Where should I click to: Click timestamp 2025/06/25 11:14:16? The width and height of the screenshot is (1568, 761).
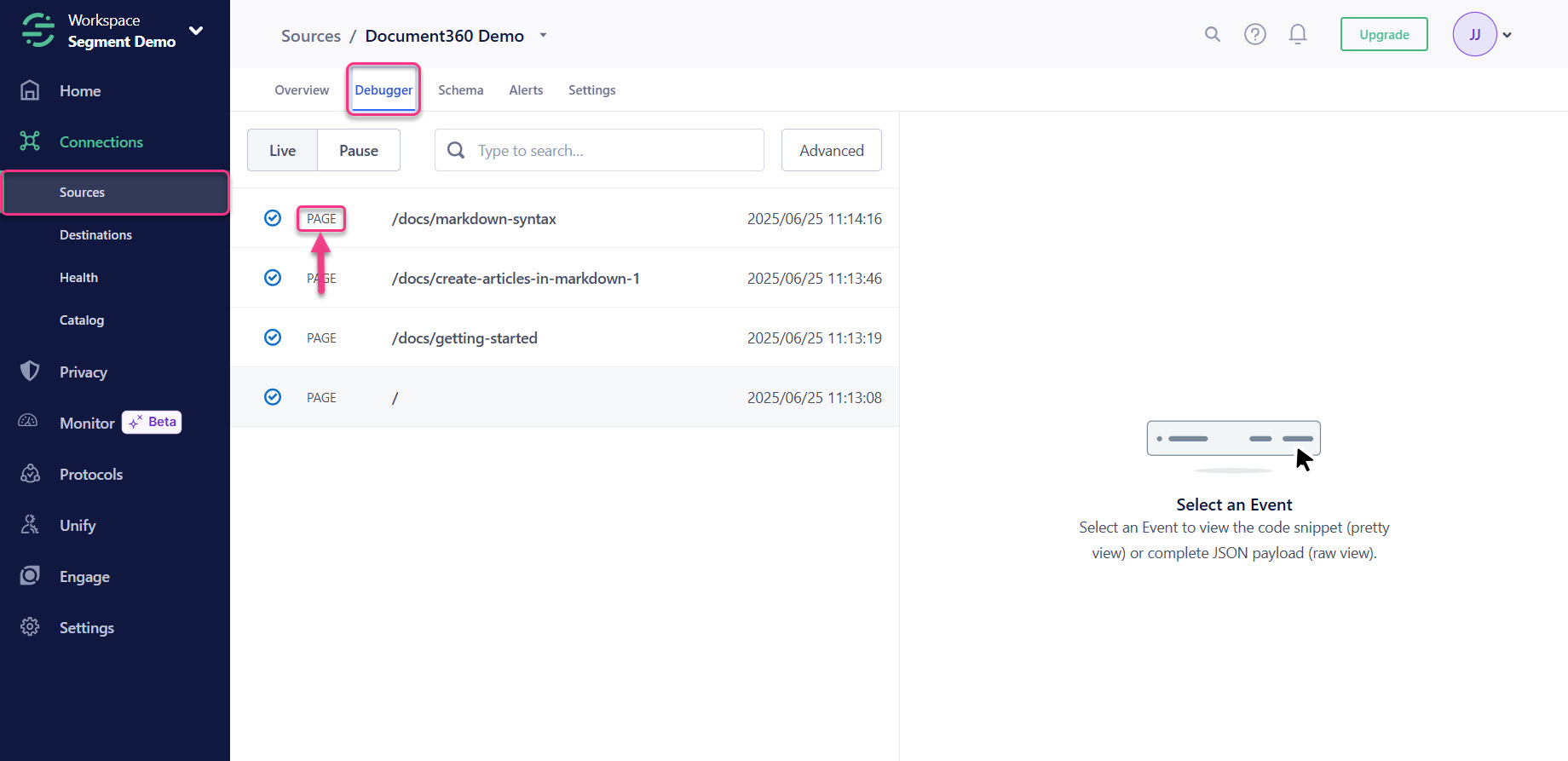coord(815,219)
